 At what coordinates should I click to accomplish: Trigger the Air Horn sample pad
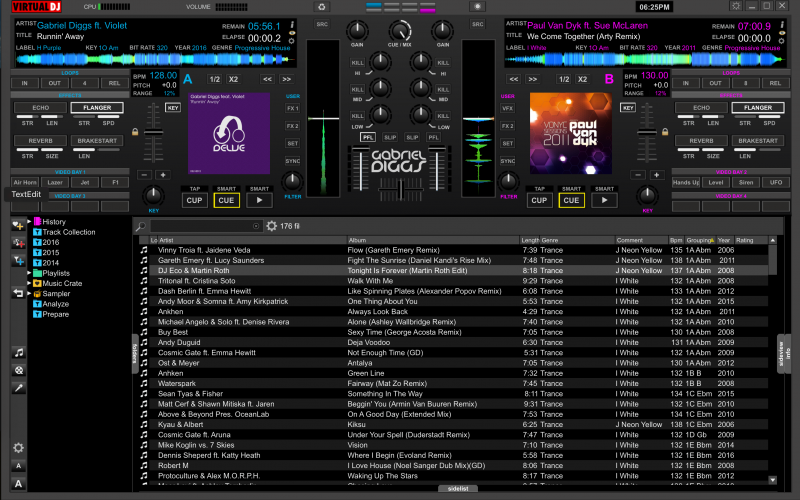[25, 182]
